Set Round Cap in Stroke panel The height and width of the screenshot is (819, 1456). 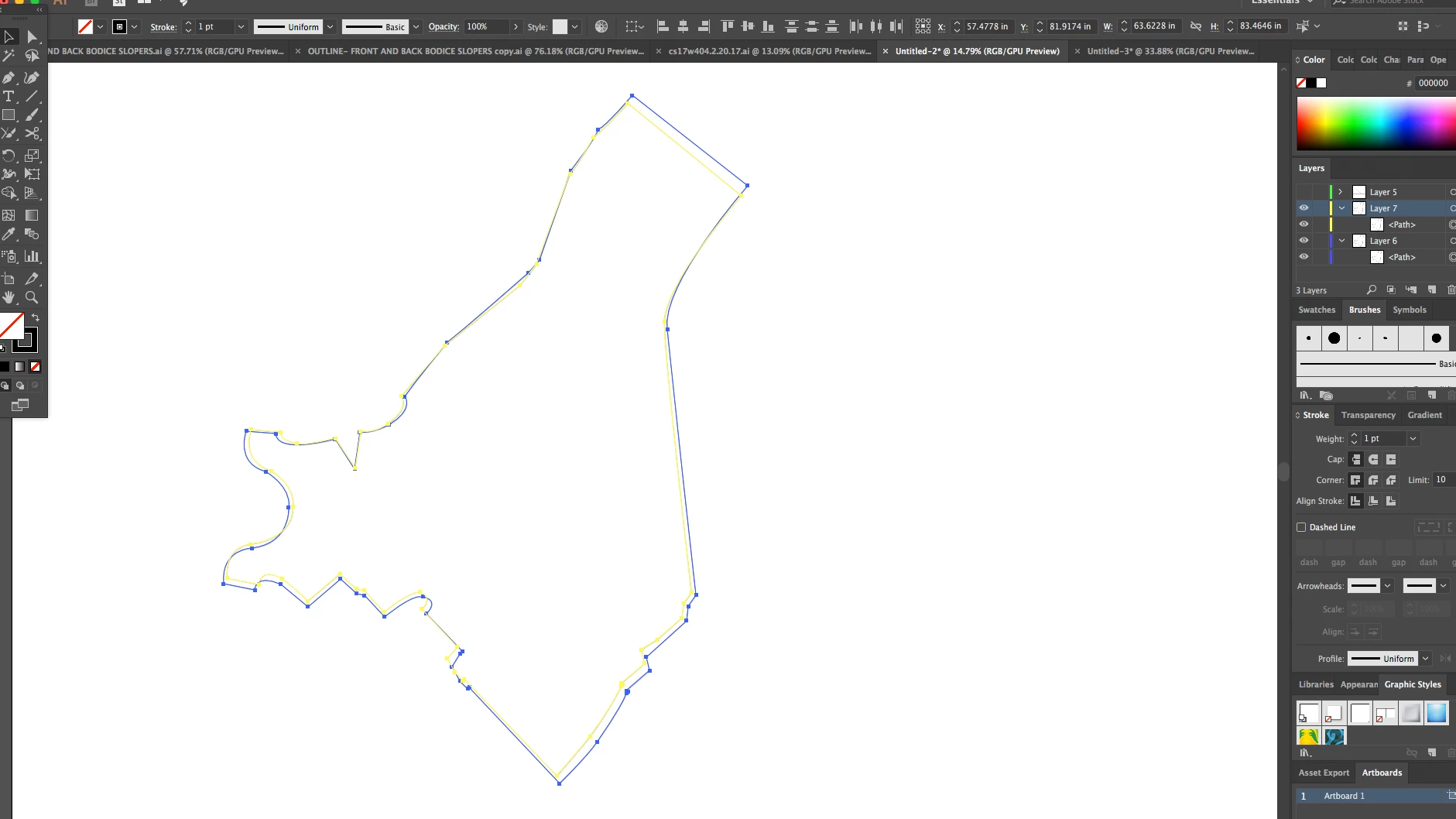1373,460
